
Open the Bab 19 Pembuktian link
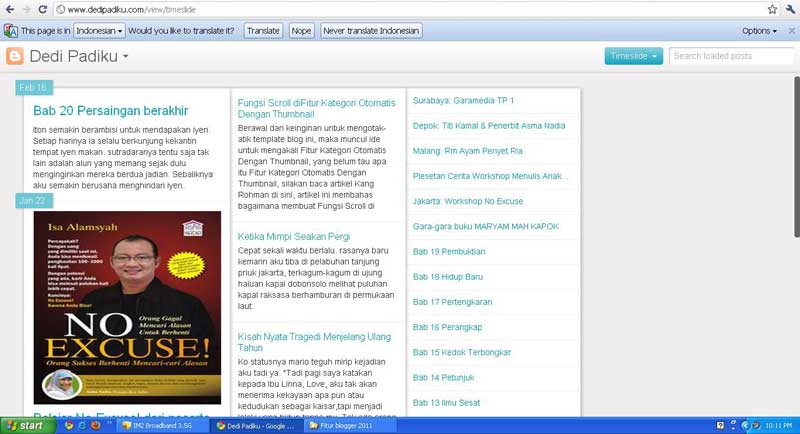449,251
